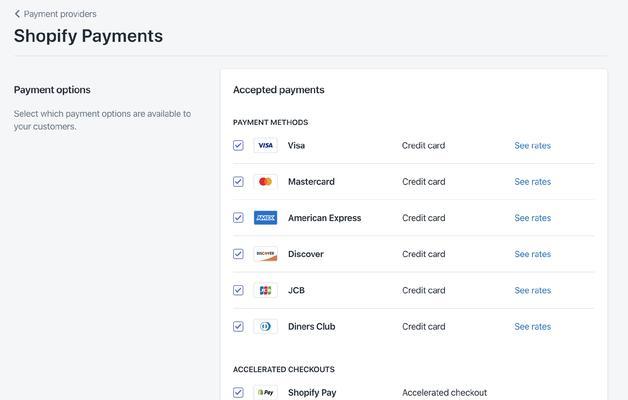628x400 pixels.
Task: Click the Diners Club label text
Action: [x=312, y=327]
